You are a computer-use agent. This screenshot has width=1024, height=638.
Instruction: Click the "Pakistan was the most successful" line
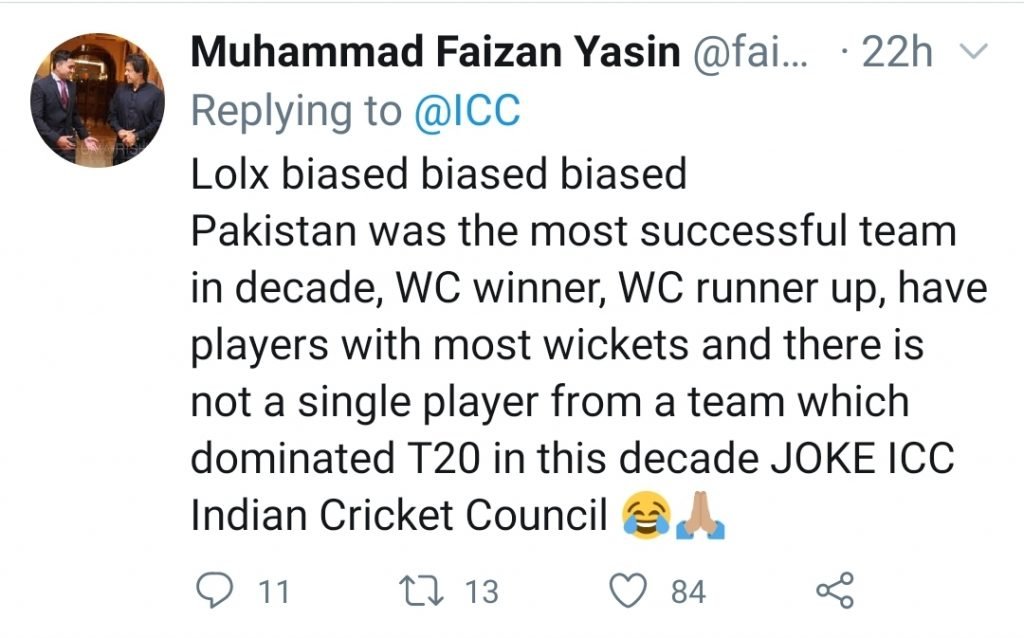tap(572, 231)
